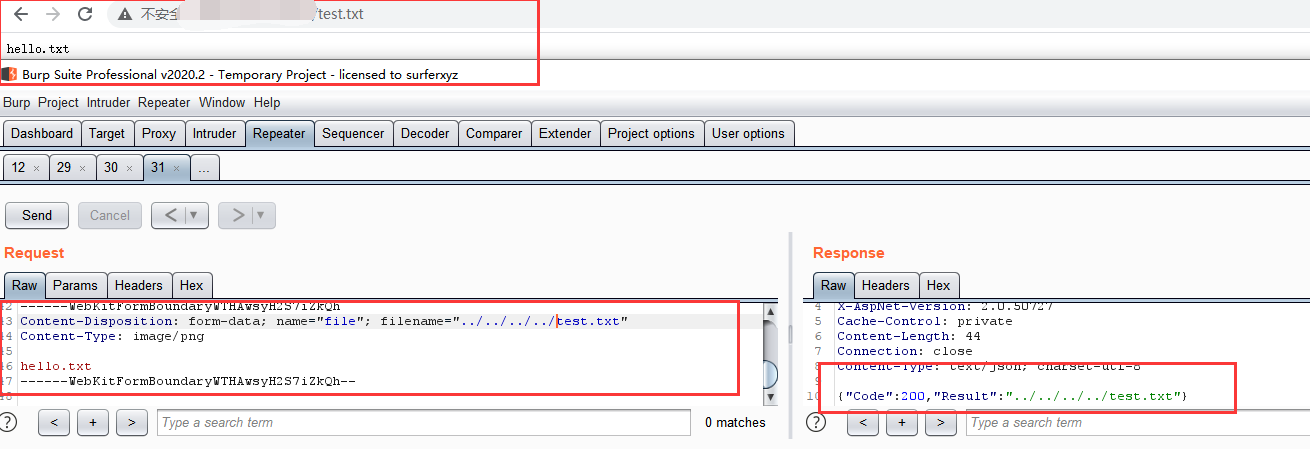Switch request view to Params

click(x=76, y=285)
